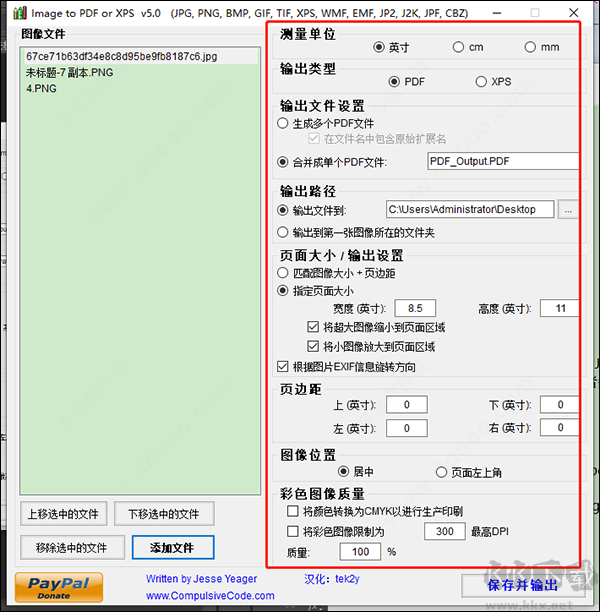
Task: Choose XPS output type
Action: (481, 82)
